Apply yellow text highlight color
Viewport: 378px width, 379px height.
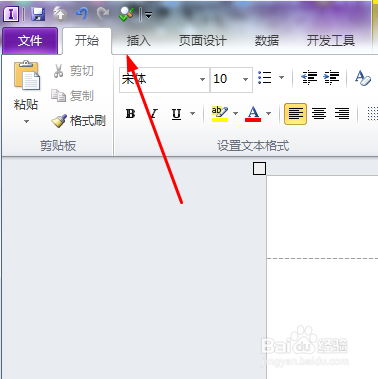tap(220, 114)
